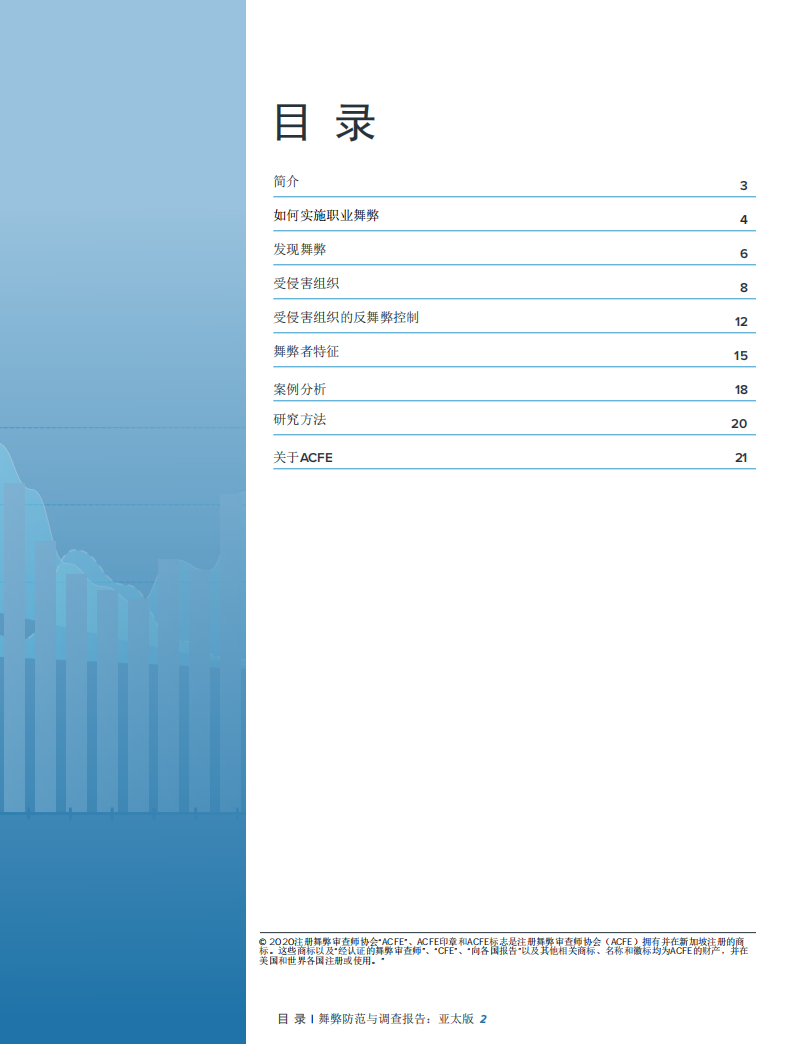Click the copyright notice paragraph at the bottom
The width and height of the screenshot is (804, 1044).
503,950
